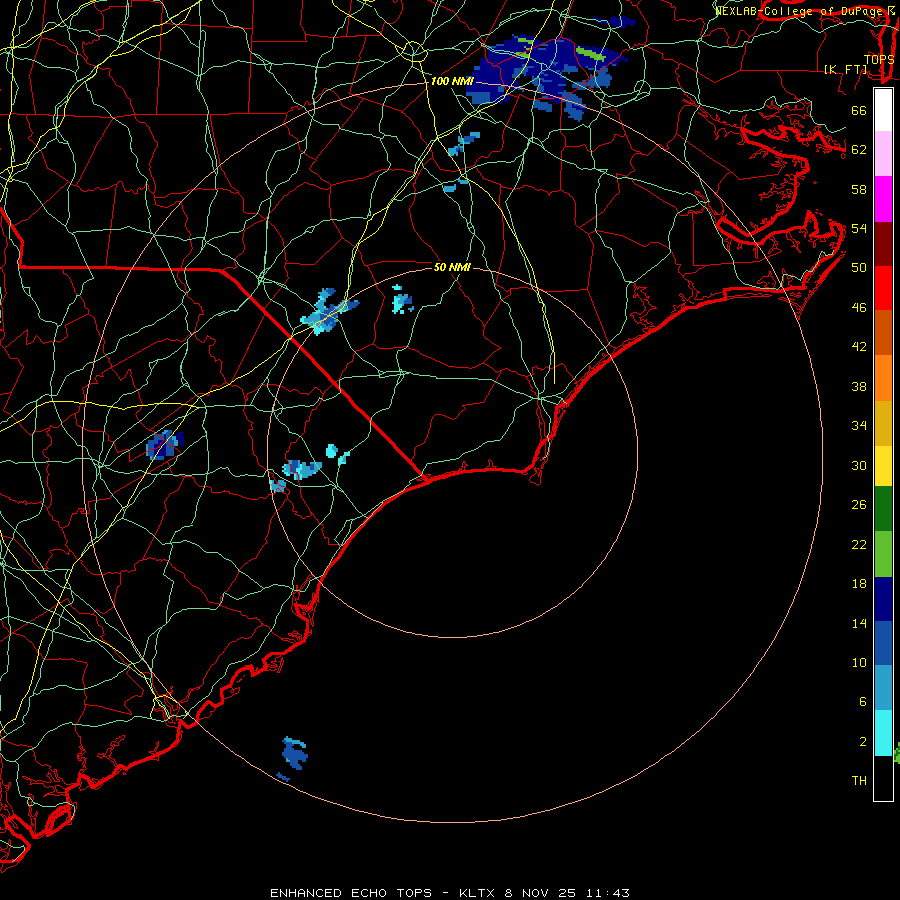This screenshot has height=900, width=900.
Task: Select the medium blue legend band
Action: 883,643
